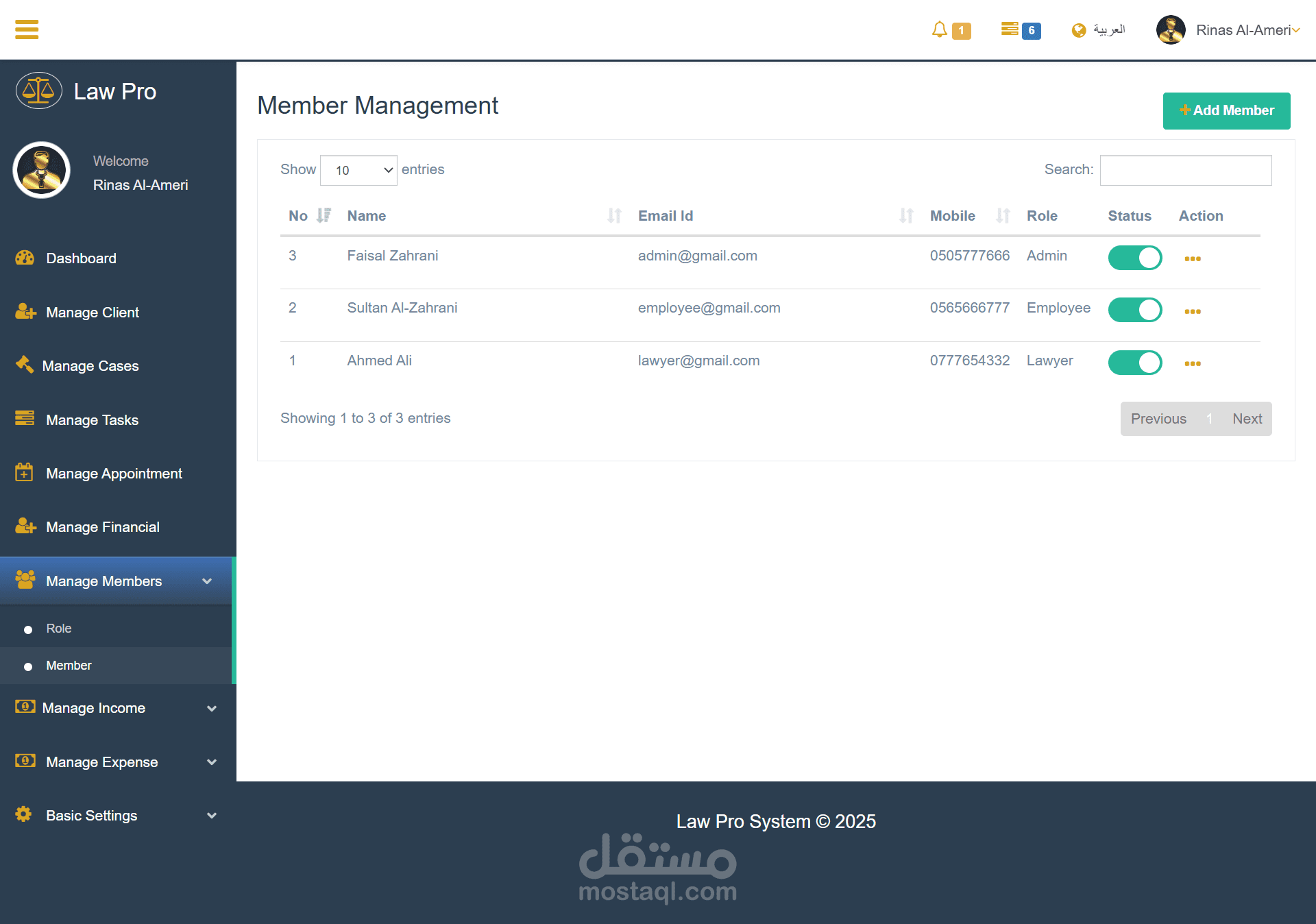Toggle status switch for Faisal Zahrani
The width and height of the screenshot is (1316, 924).
point(1134,258)
